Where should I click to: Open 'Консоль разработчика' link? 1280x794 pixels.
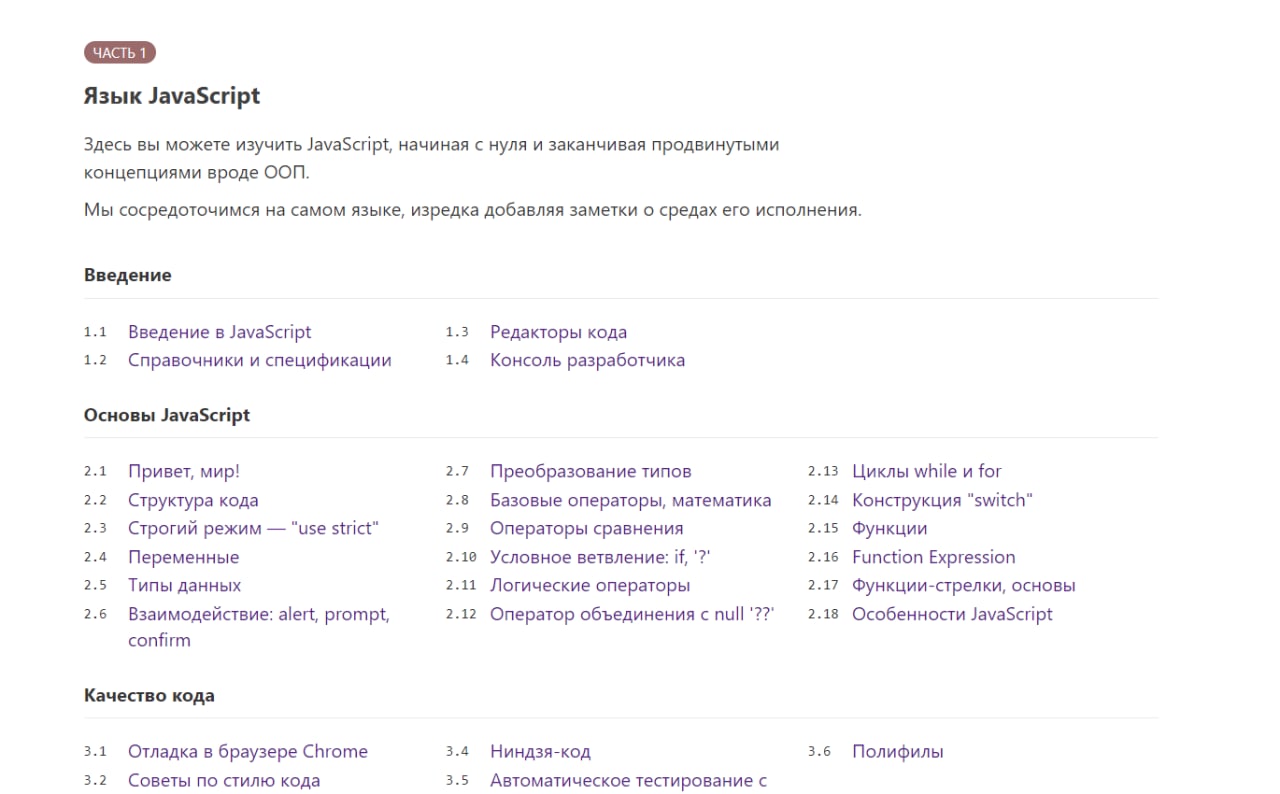point(587,360)
